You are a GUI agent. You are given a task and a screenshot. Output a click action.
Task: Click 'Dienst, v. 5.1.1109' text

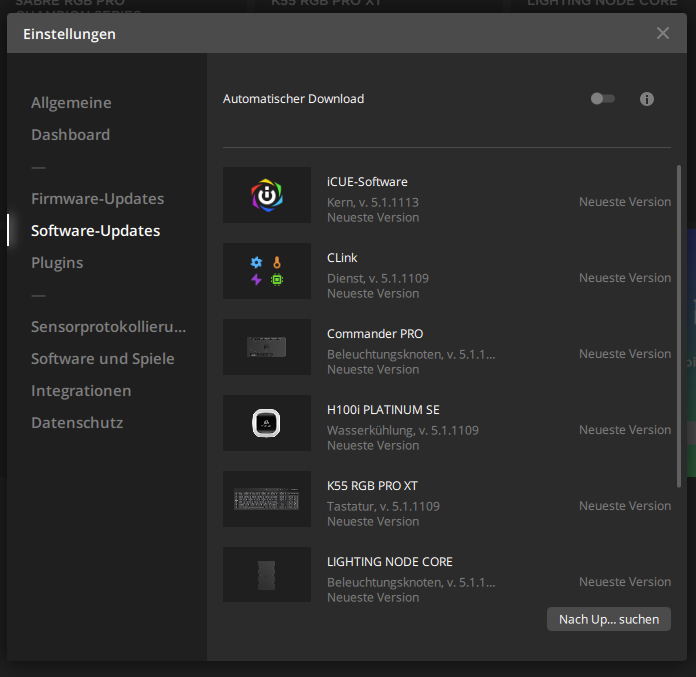pyautogui.click(x=378, y=278)
